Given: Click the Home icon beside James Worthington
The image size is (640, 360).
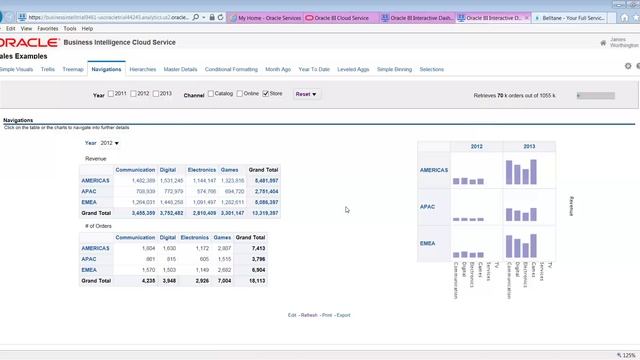Looking at the screenshot, I should point(603,43).
